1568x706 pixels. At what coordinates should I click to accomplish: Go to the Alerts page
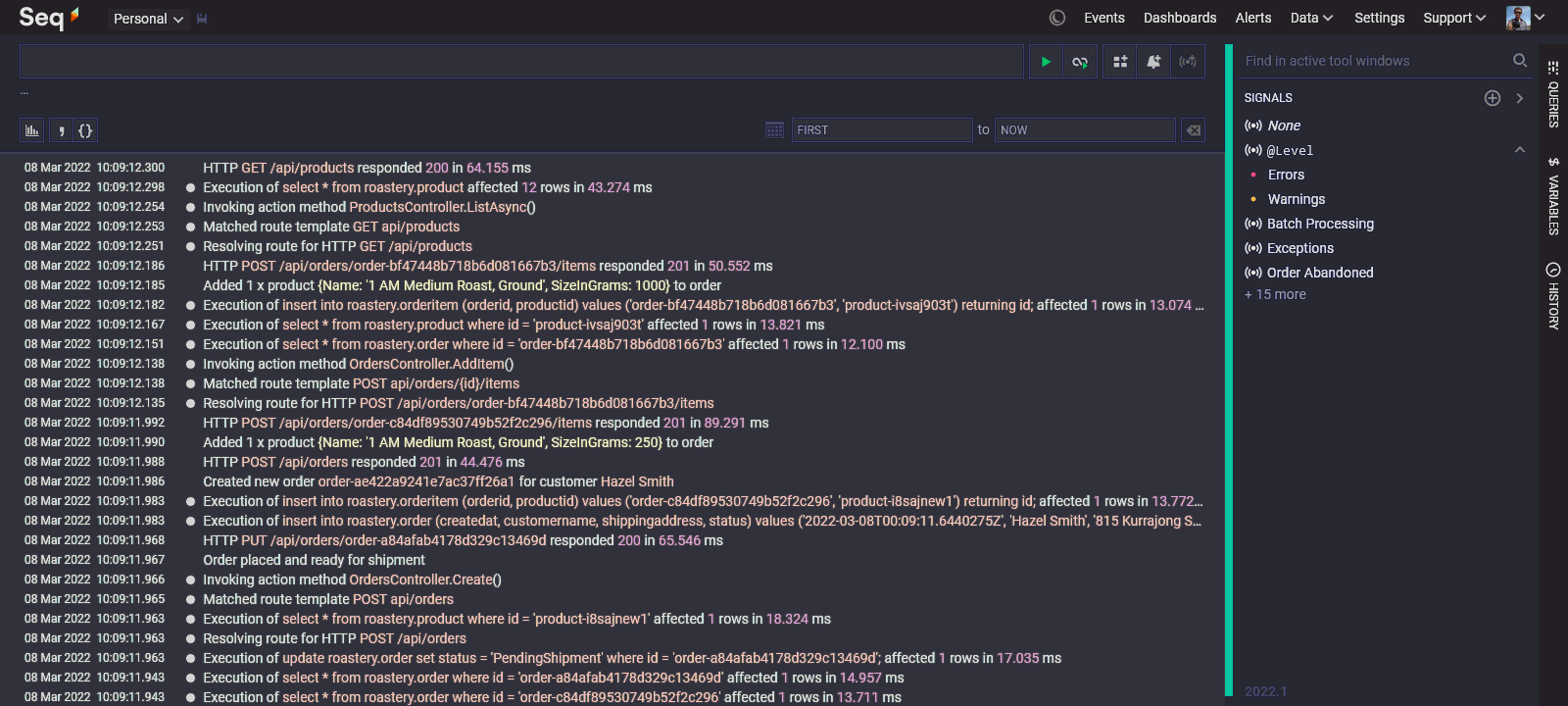coord(1253,18)
